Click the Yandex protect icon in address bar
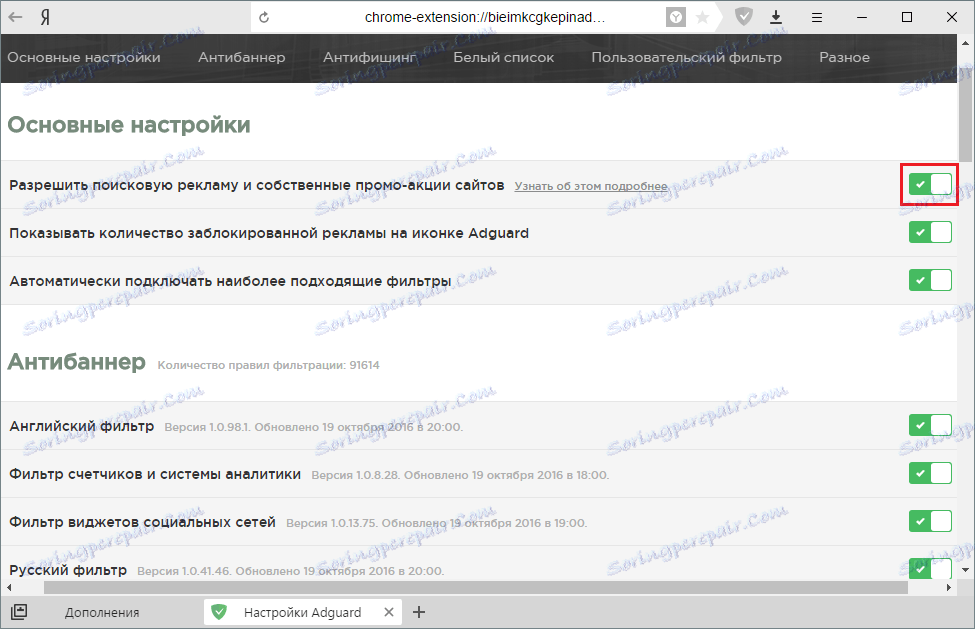The height and width of the screenshot is (629, 975). click(675, 17)
